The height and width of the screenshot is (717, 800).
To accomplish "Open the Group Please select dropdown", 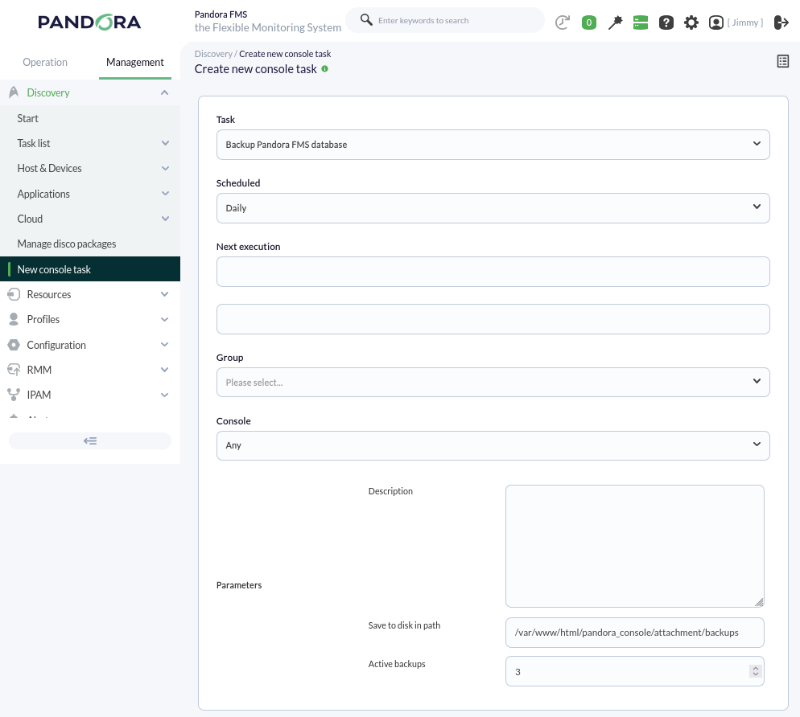I will tap(493, 382).
